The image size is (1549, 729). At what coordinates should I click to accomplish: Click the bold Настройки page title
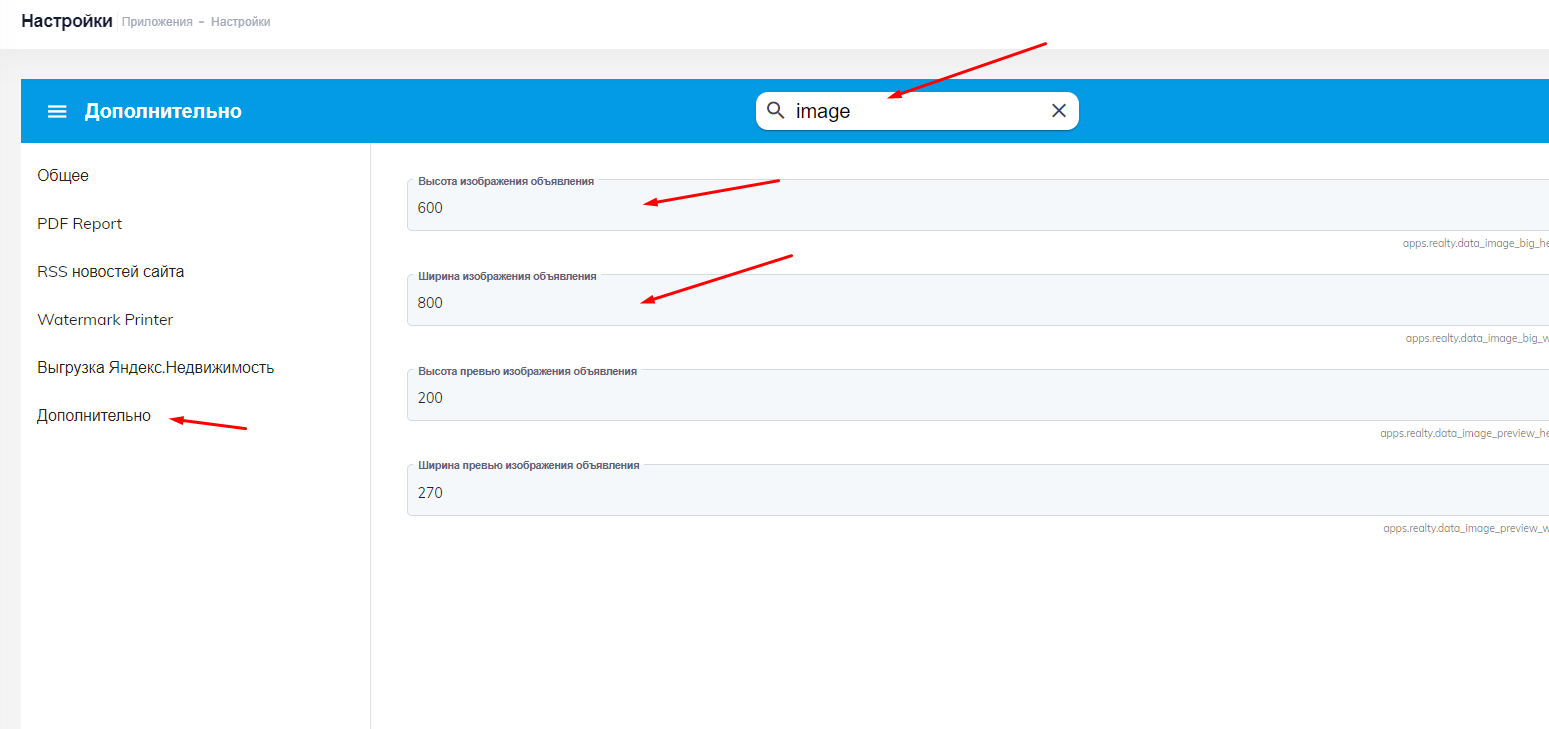coord(66,21)
